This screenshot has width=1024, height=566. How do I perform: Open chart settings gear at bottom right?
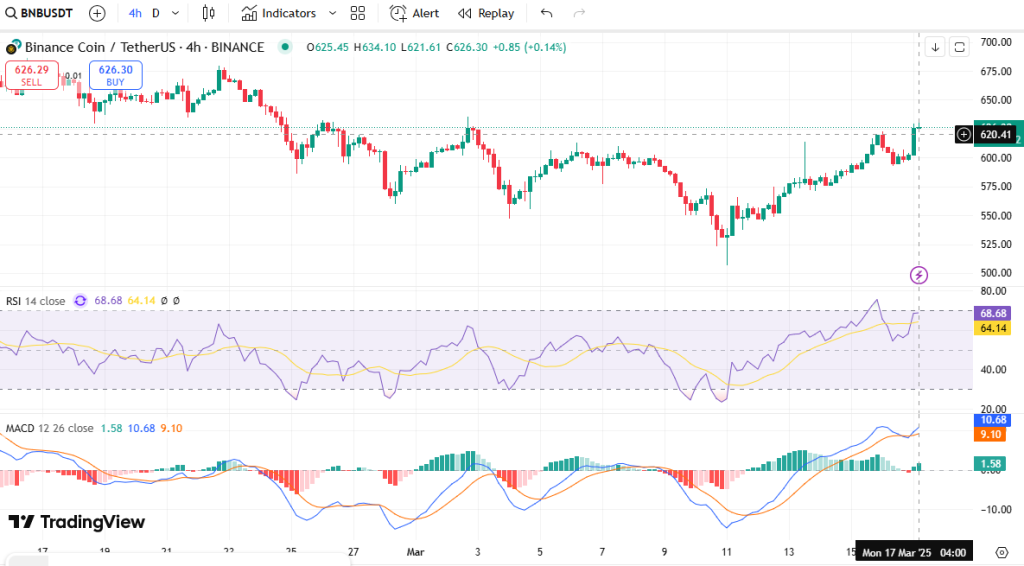pyautogui.click(x=1002, y=552)
